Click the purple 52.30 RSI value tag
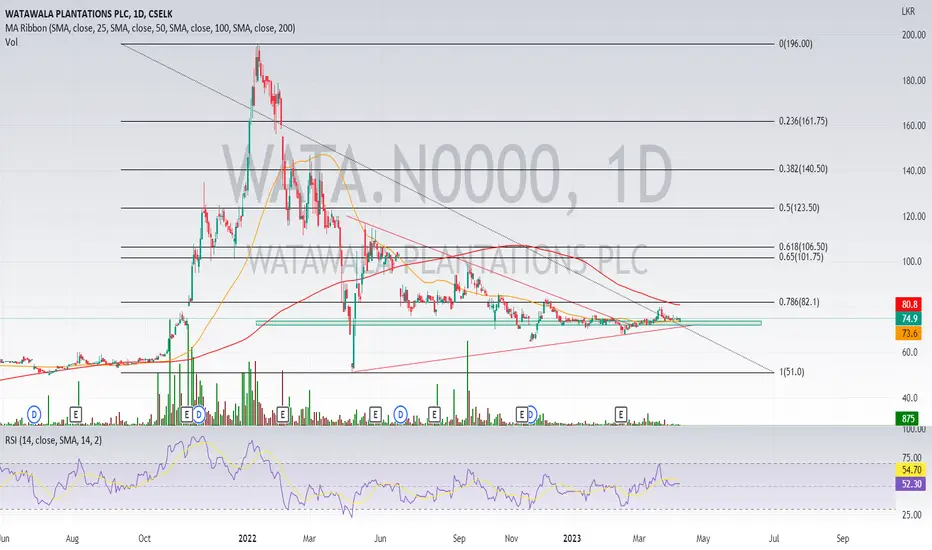 click(x=911, y=484)
